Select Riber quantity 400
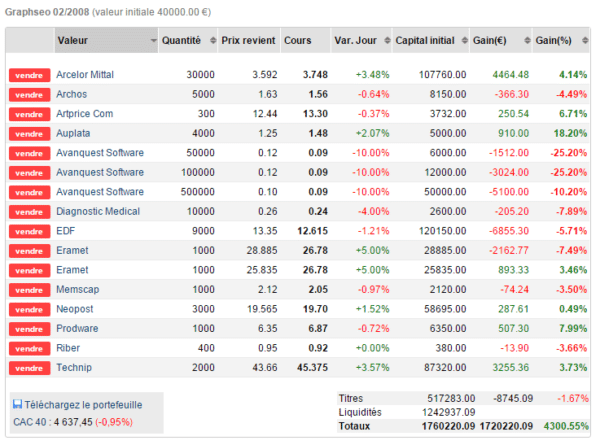 206,348
